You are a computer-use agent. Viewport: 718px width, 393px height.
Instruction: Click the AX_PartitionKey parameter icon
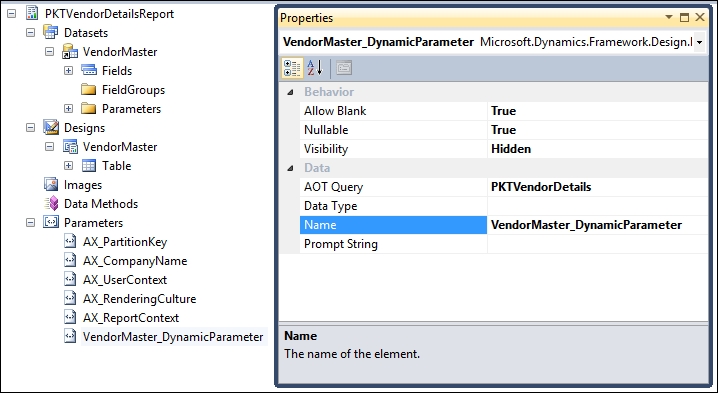point(70,241)
